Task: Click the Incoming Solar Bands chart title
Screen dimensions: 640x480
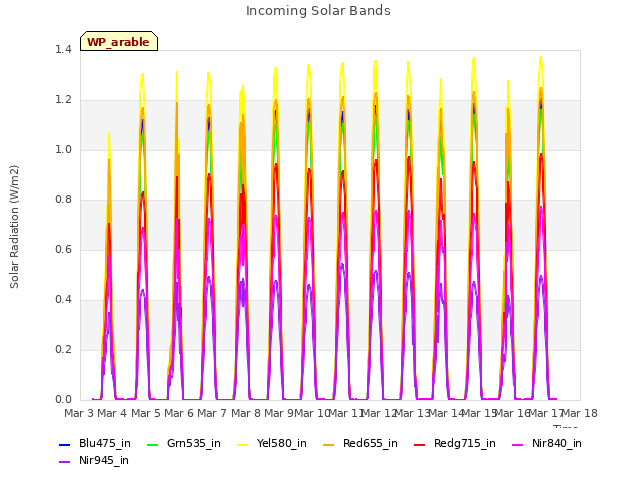Action: 318,11
